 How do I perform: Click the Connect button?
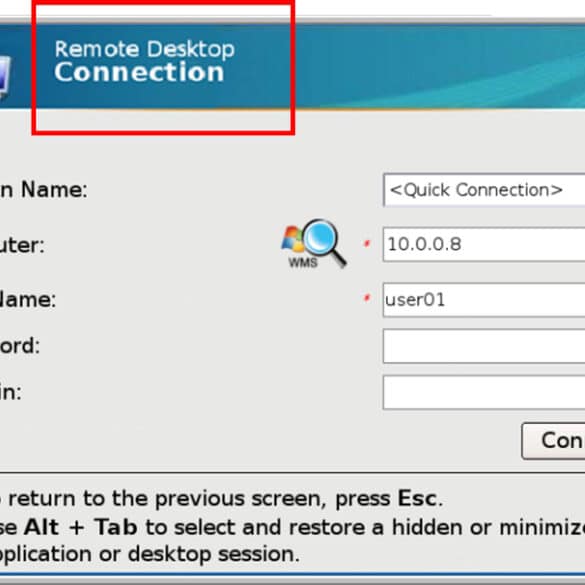coord(554,441)
